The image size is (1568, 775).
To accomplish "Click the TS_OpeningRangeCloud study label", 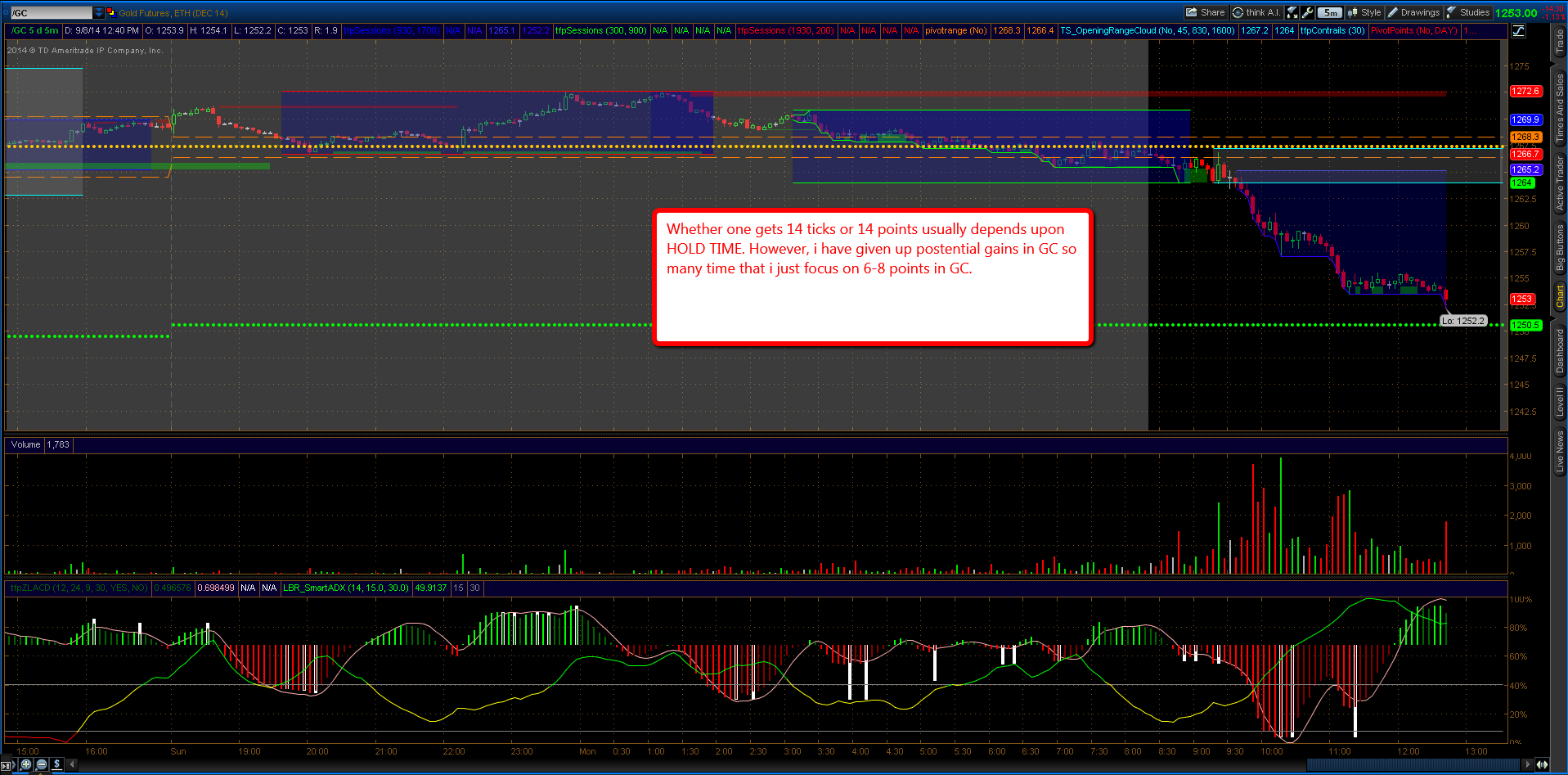I will point(1148,31).
